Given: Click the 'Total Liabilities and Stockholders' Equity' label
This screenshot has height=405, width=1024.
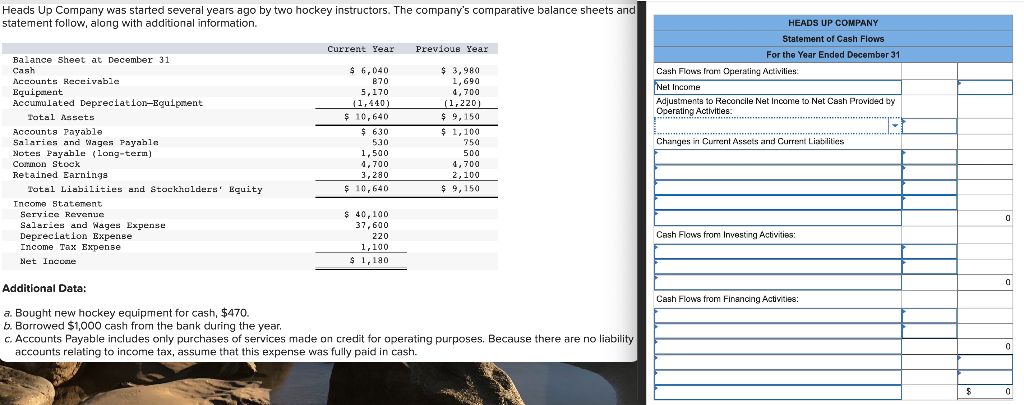Looking at the screenshot, I should [145, 189].
